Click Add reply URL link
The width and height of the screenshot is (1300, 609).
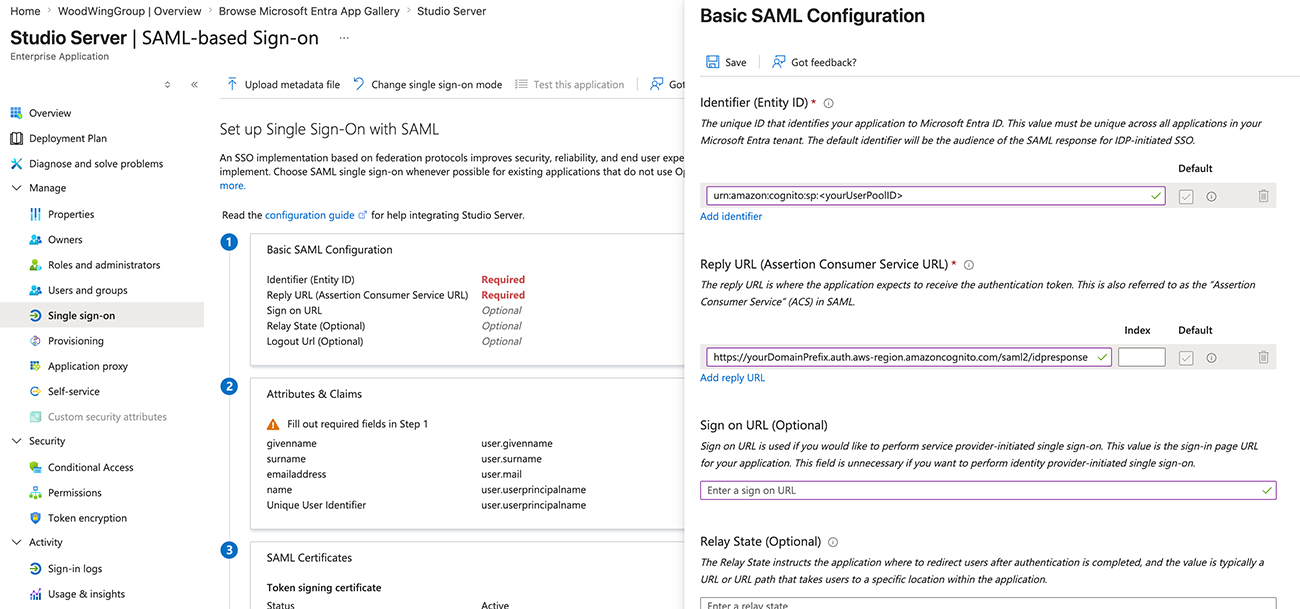tap(732, 378)
